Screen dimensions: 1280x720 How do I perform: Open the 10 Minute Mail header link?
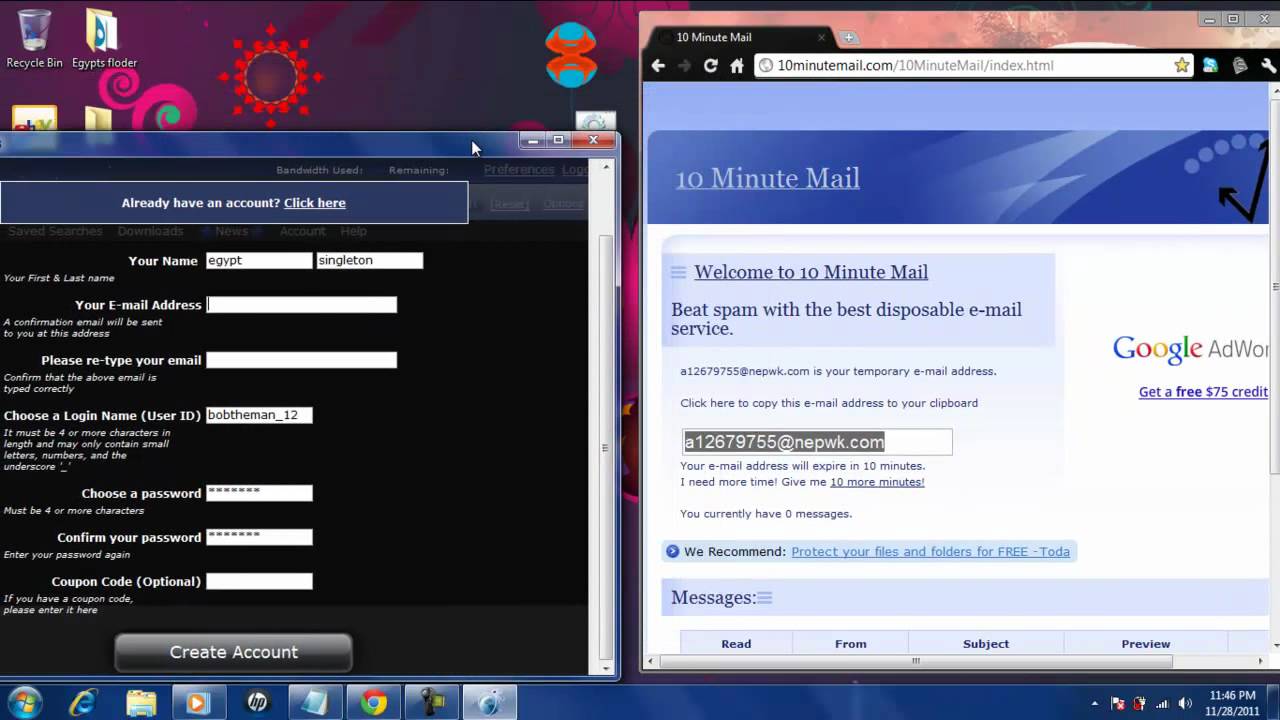point(767,178)
